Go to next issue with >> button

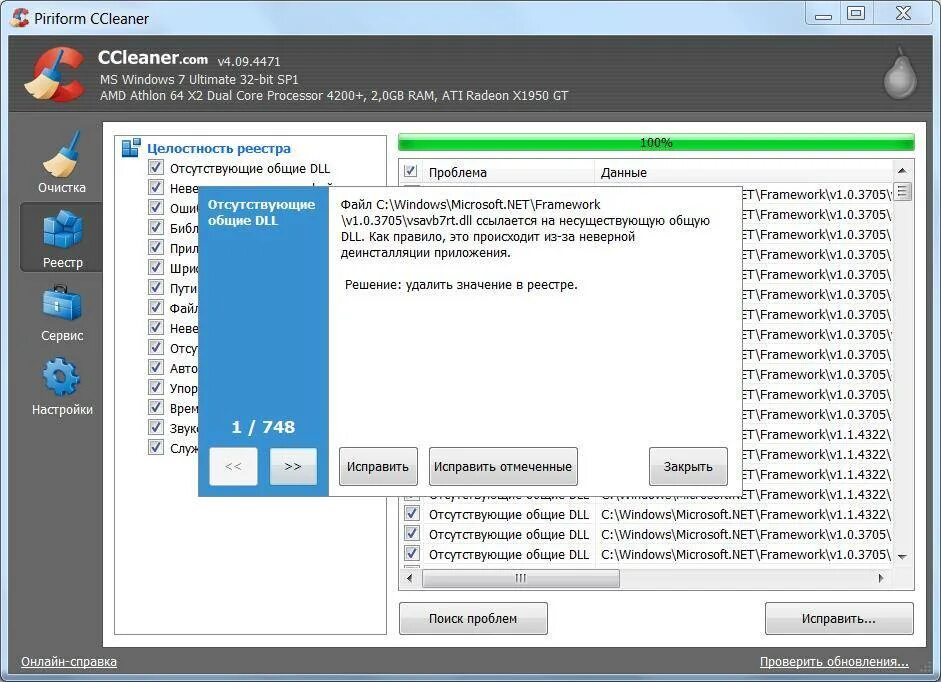293,466
